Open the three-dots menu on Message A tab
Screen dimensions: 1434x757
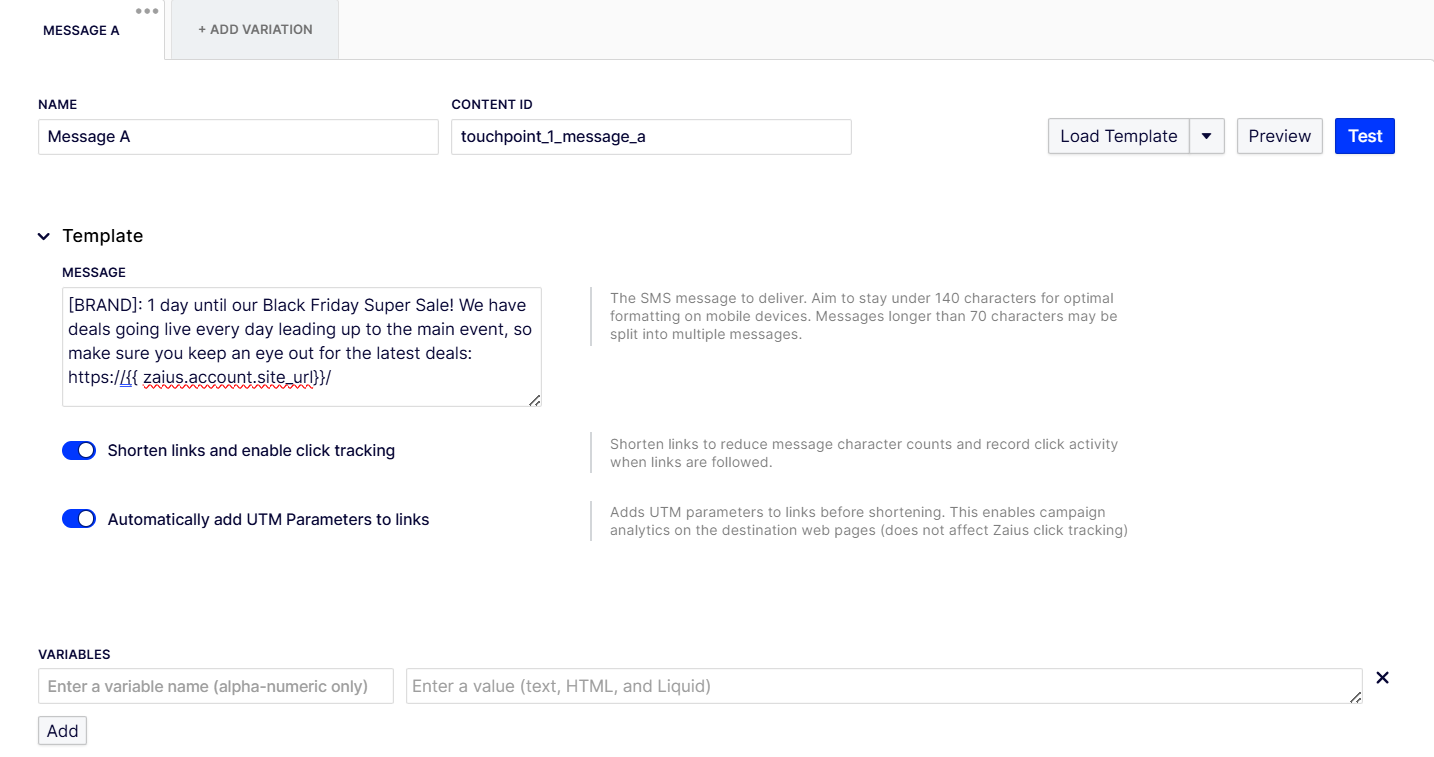pyautogui.click(x=147, y=11)
